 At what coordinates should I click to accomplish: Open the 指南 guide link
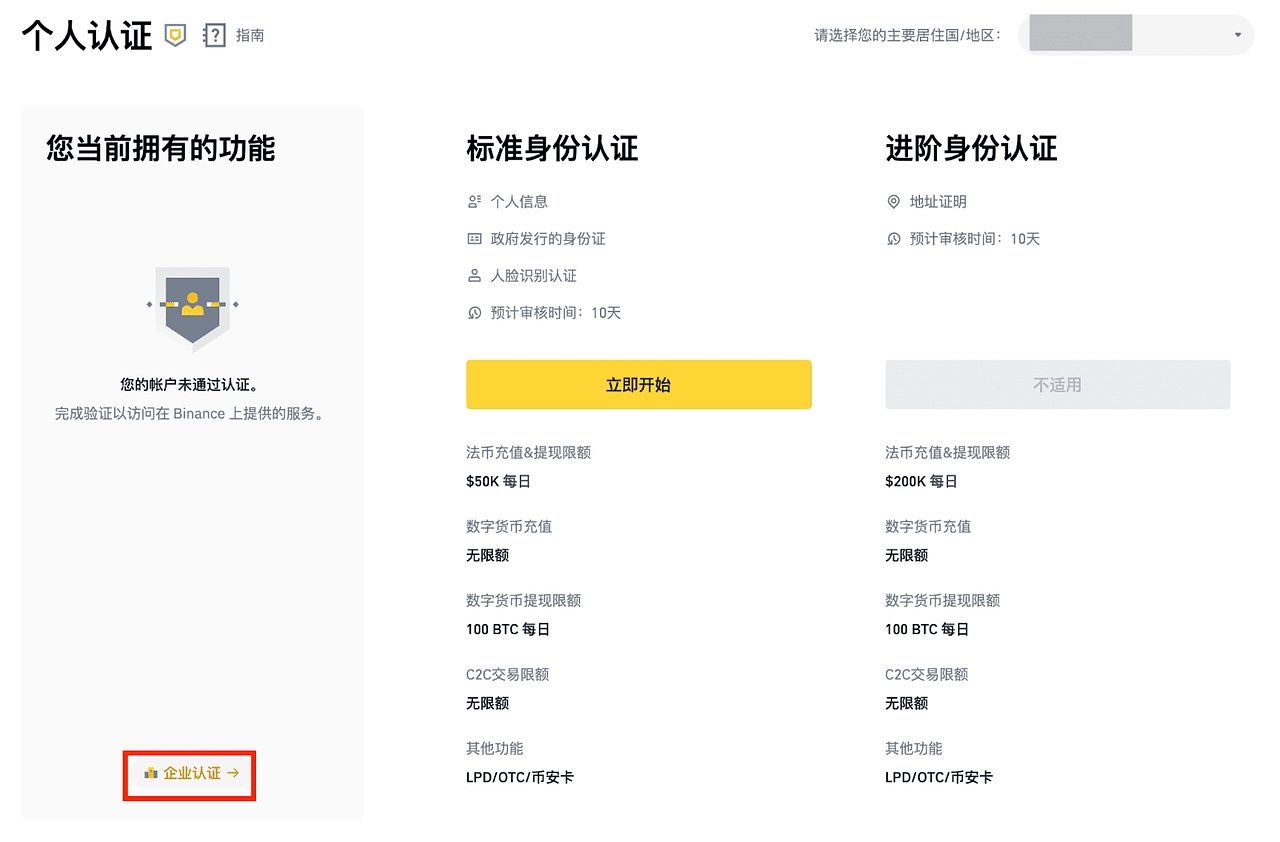[x=250, y=36]
